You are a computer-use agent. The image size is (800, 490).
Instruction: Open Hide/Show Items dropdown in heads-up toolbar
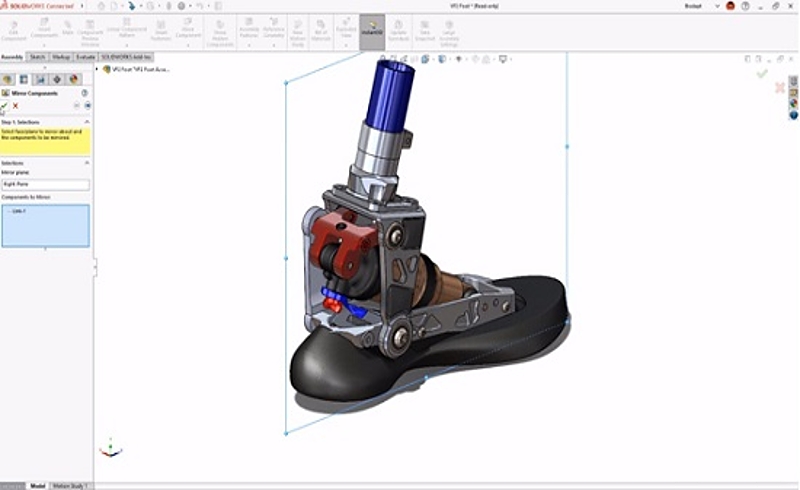[459, 59]
